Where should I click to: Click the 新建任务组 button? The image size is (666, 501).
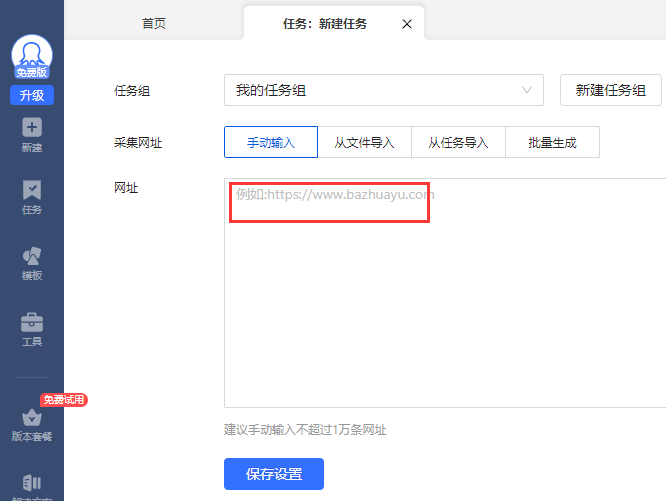610,90
